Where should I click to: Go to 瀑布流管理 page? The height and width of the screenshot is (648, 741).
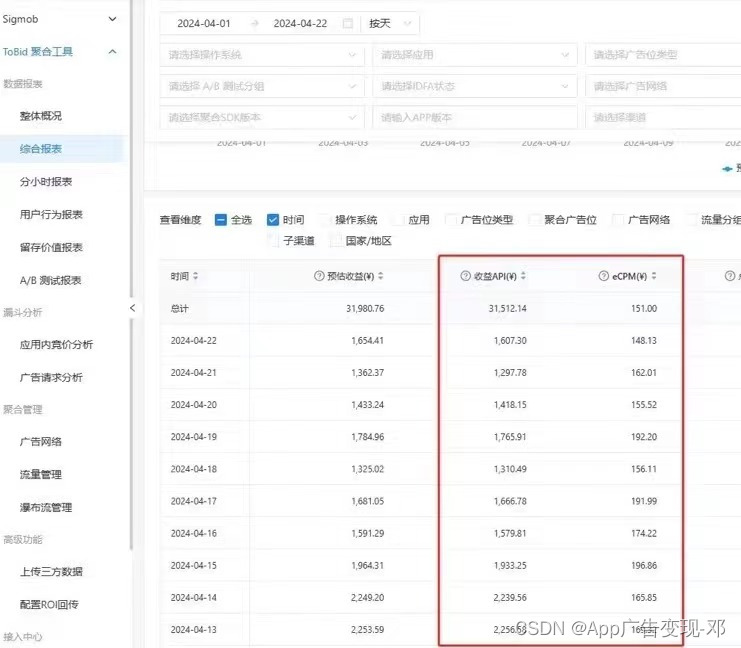point(46,508)
